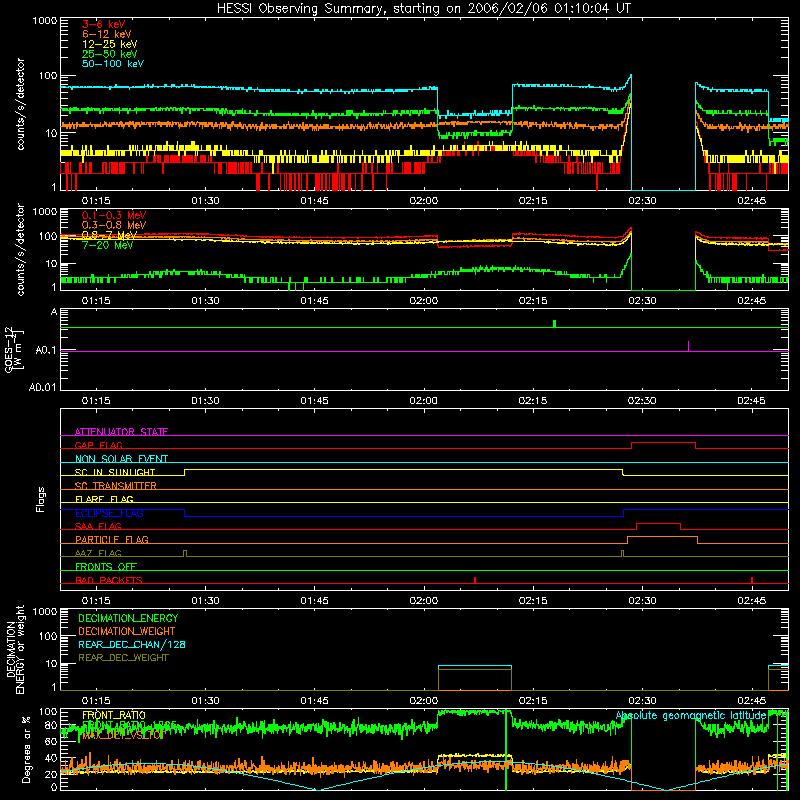This screenshot has height=800, width=800.
Task: Click the DECIMATION_ENERGY legend label
Action: [x=128, y=618]
